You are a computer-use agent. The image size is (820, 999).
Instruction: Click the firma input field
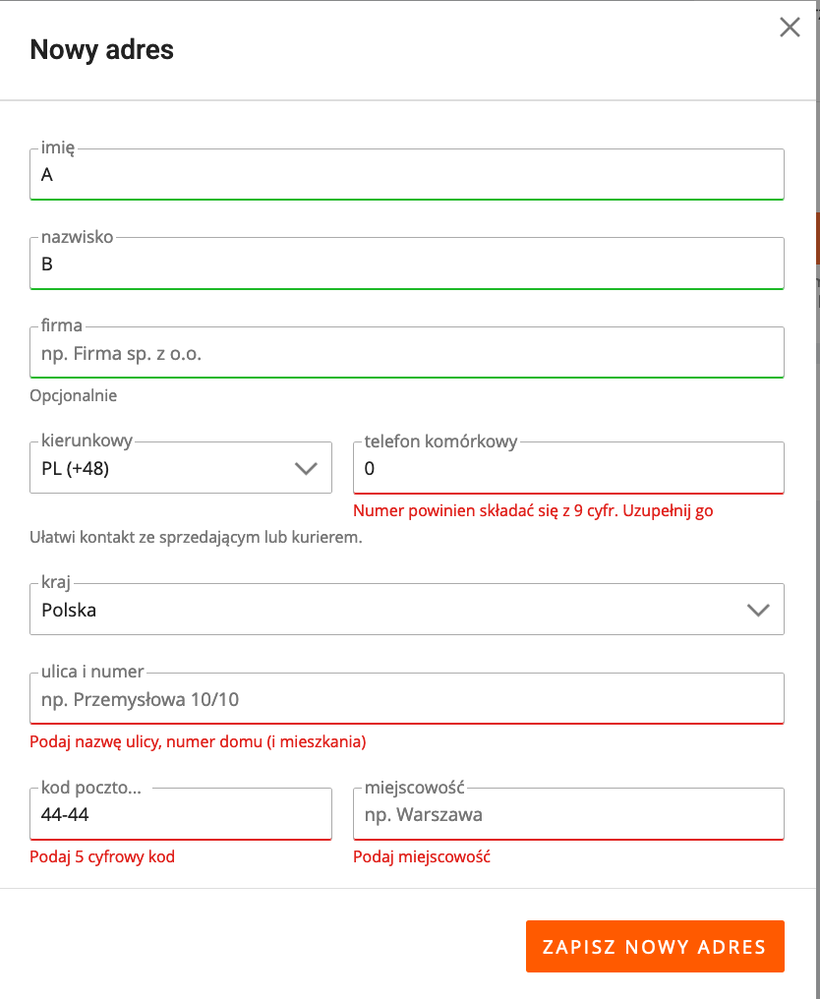[406, 353]
